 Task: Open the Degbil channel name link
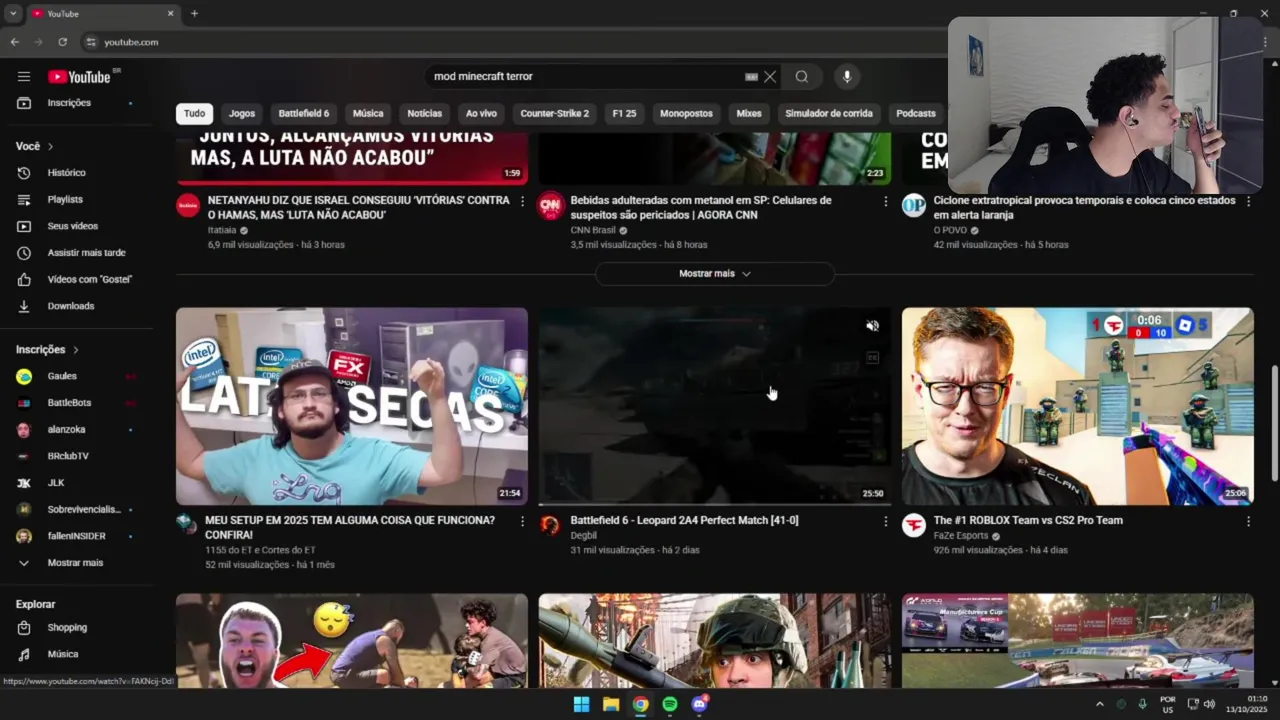click(x=583, y=535)
